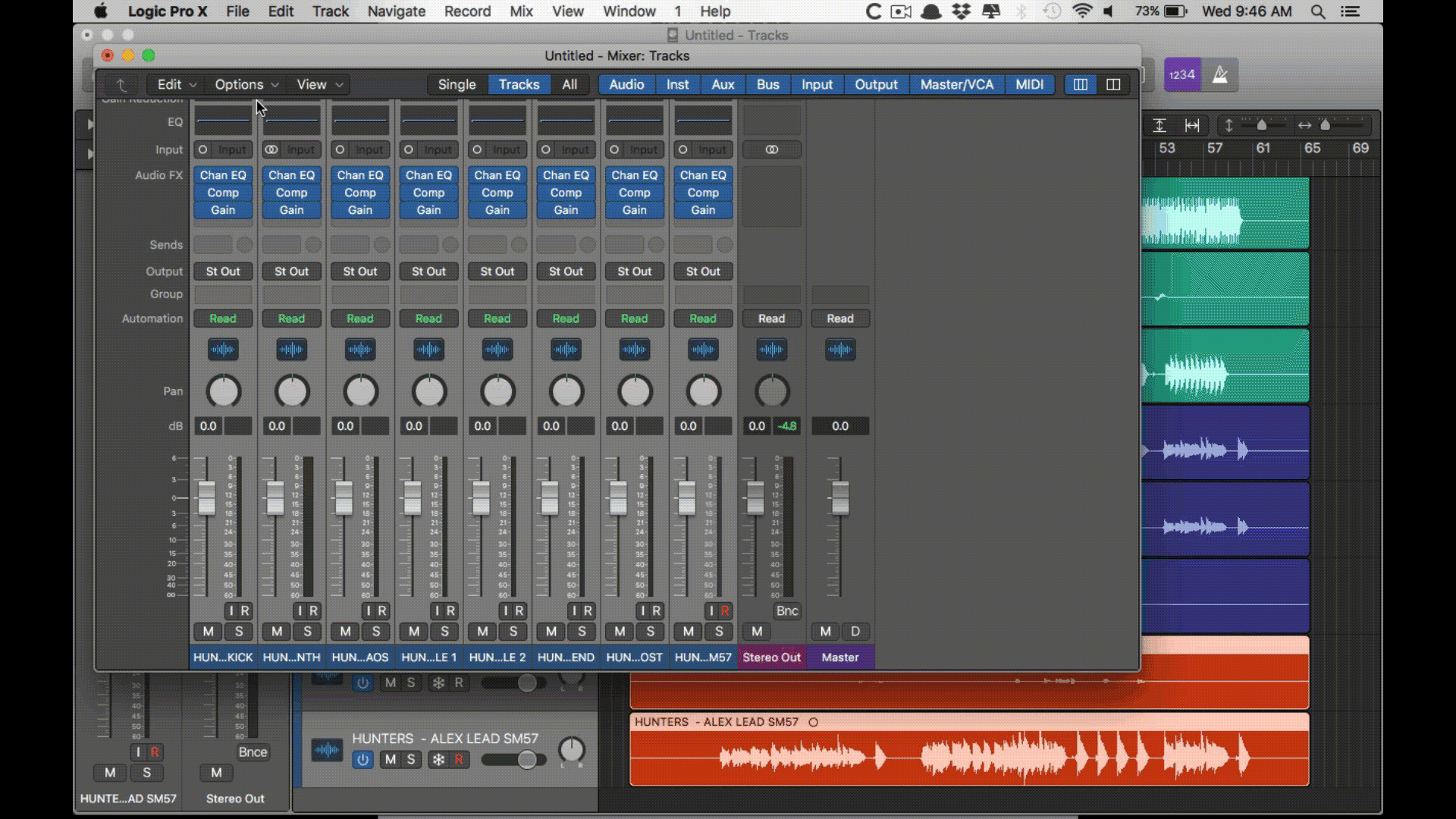1456x819 pixels.
Task: Open Read automation menu on Master channel
Action: 840,318
